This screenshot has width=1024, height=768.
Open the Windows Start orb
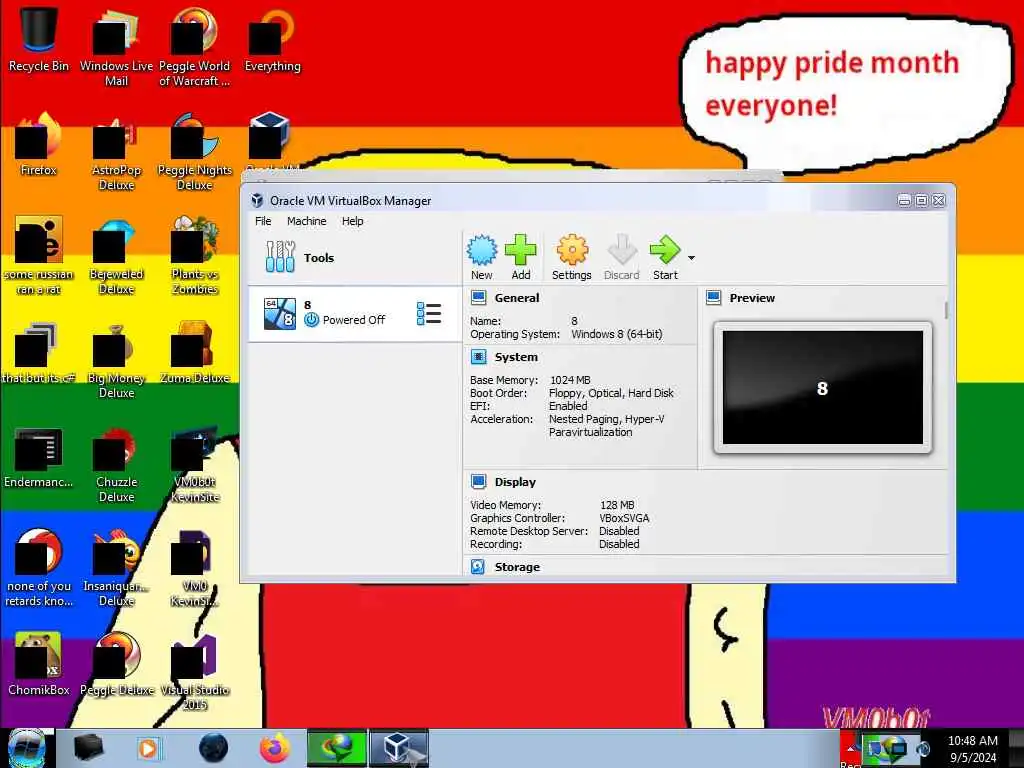pos(27,748)
